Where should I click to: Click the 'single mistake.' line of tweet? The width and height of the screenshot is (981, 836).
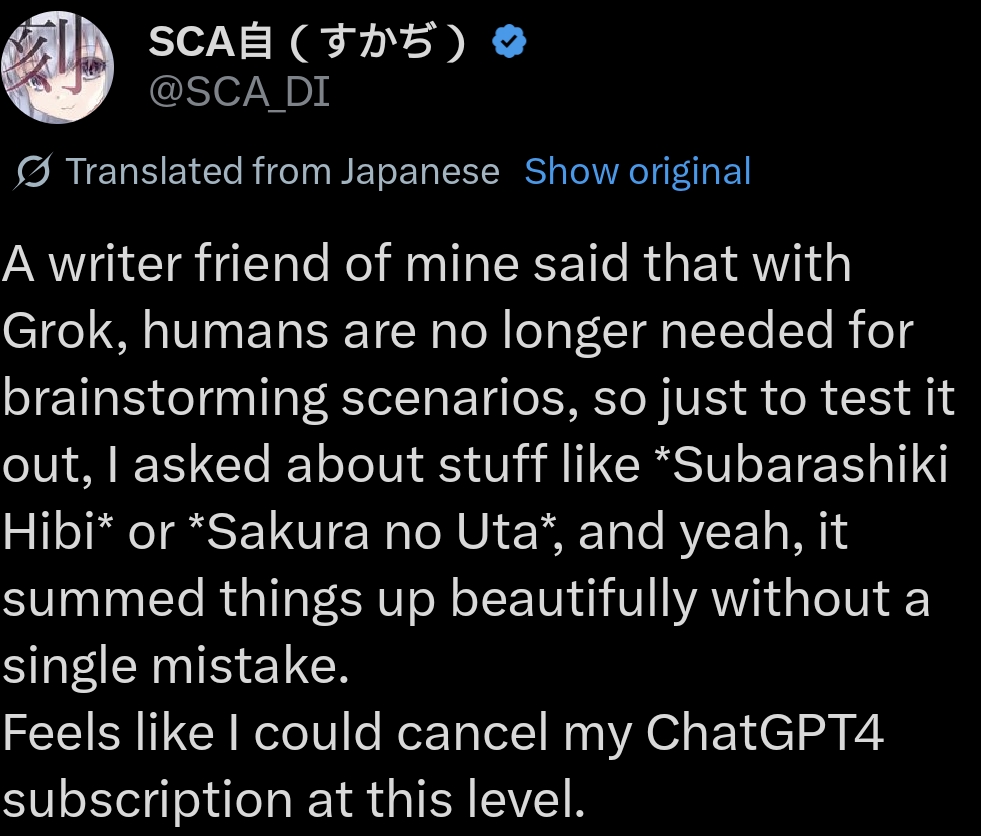point(175,666)
